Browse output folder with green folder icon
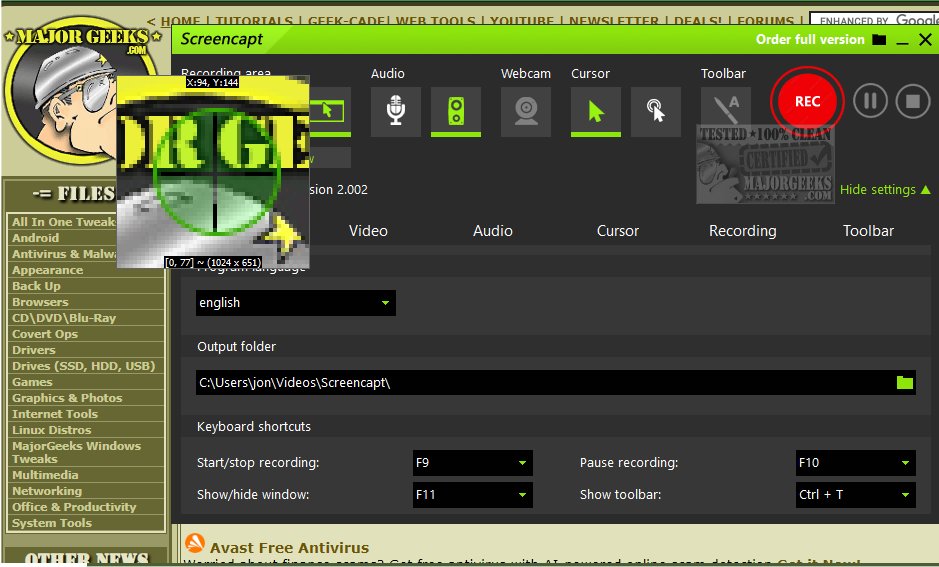This screenshot has width=939, height=567. click(905, 383)
